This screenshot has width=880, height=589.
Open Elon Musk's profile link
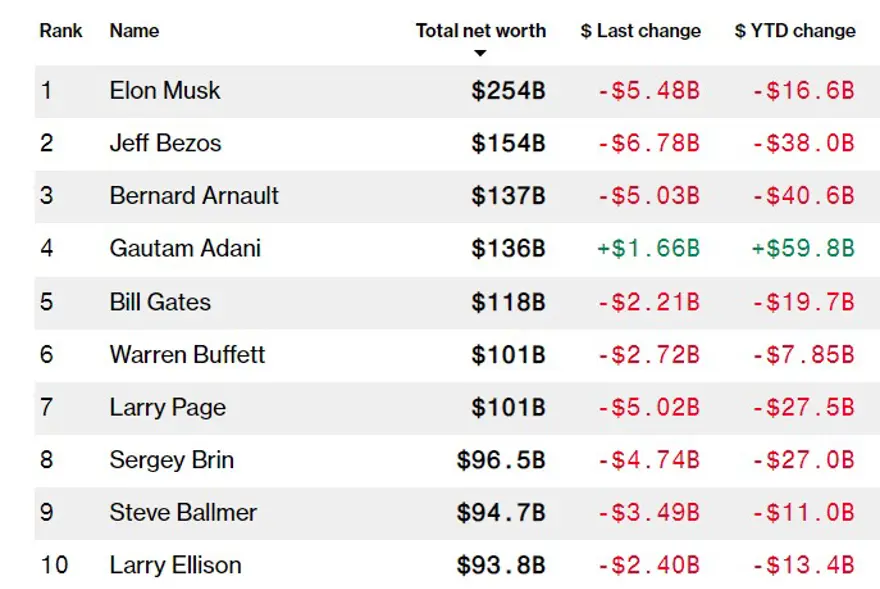point(165,91)
